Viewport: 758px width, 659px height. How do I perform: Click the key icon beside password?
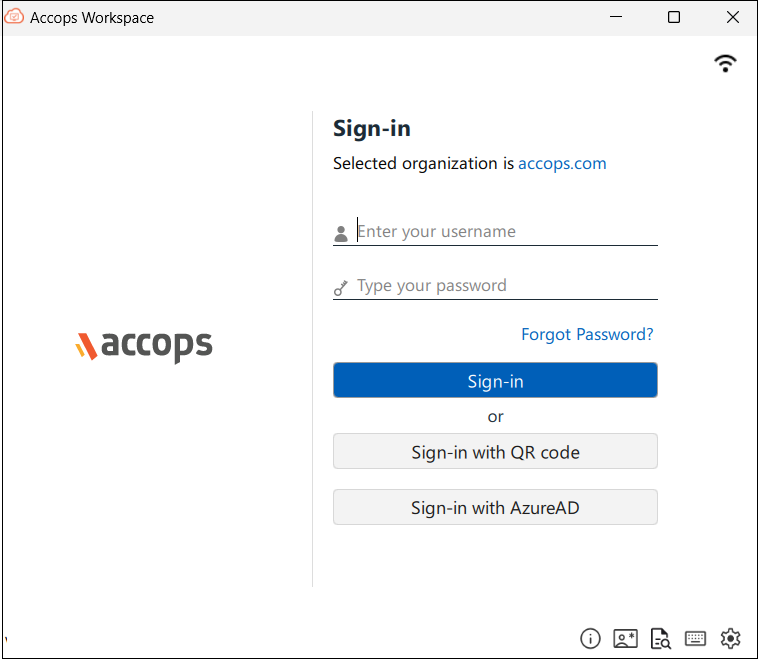341,288
